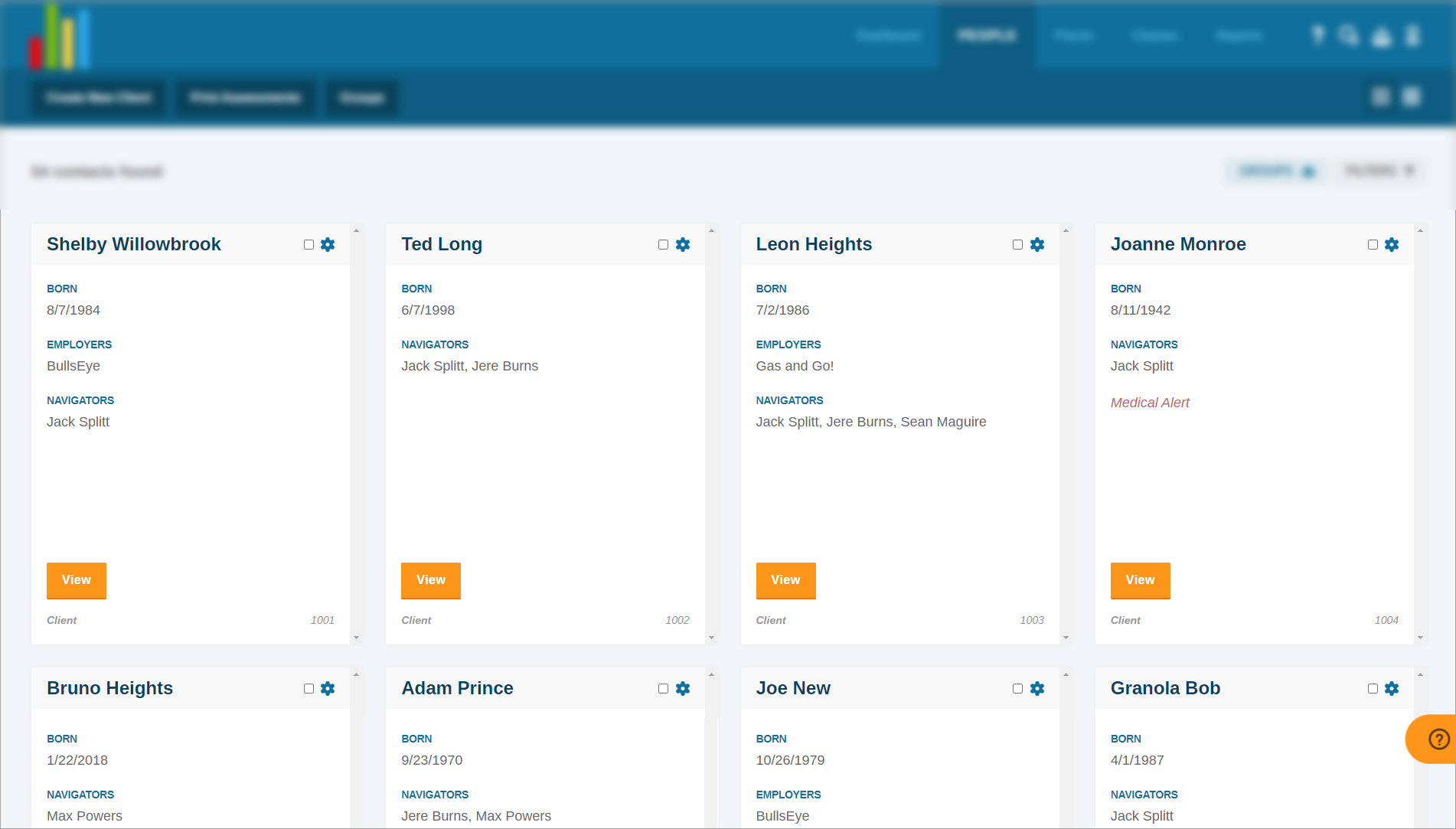View Shelby Willowbrook's record
The image size is (1456, 829).
tap(77, 580)
